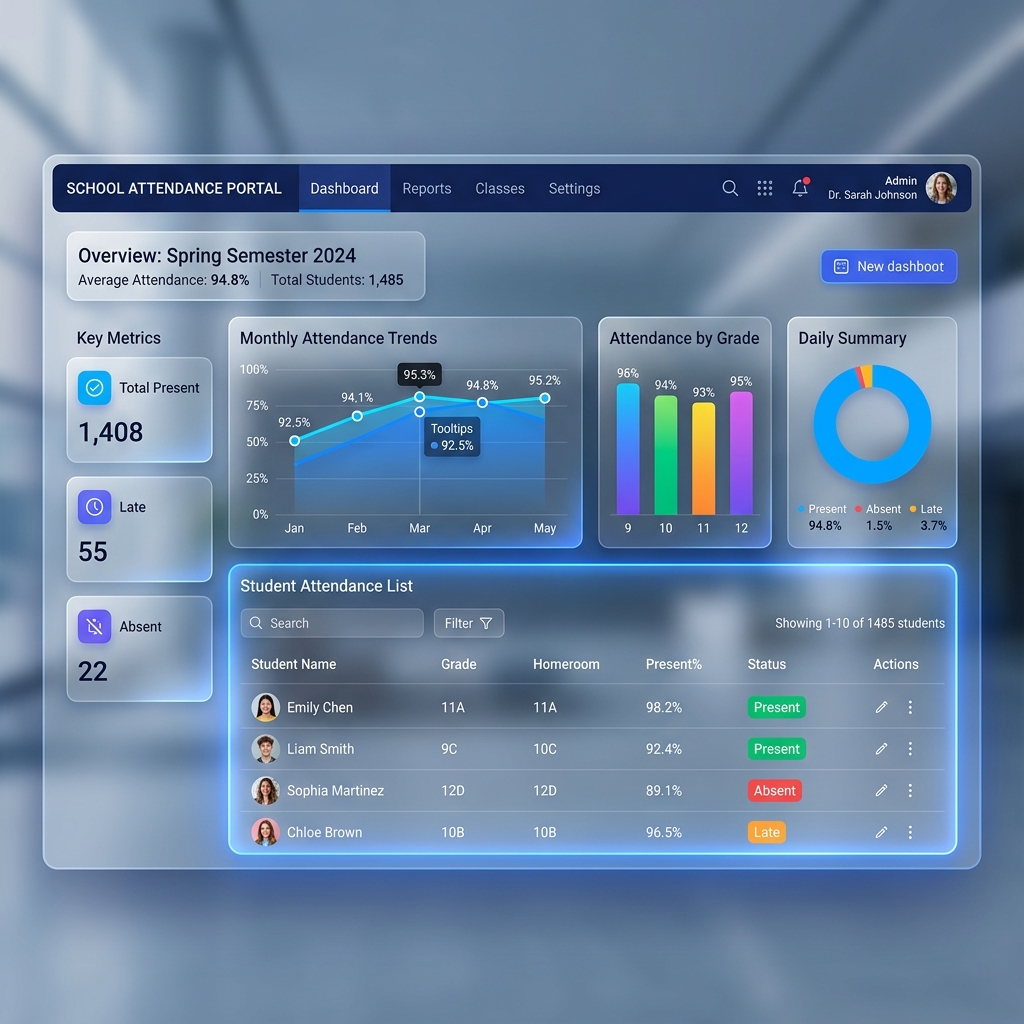Click the Absent bell-off icon

tap(95, 626)
